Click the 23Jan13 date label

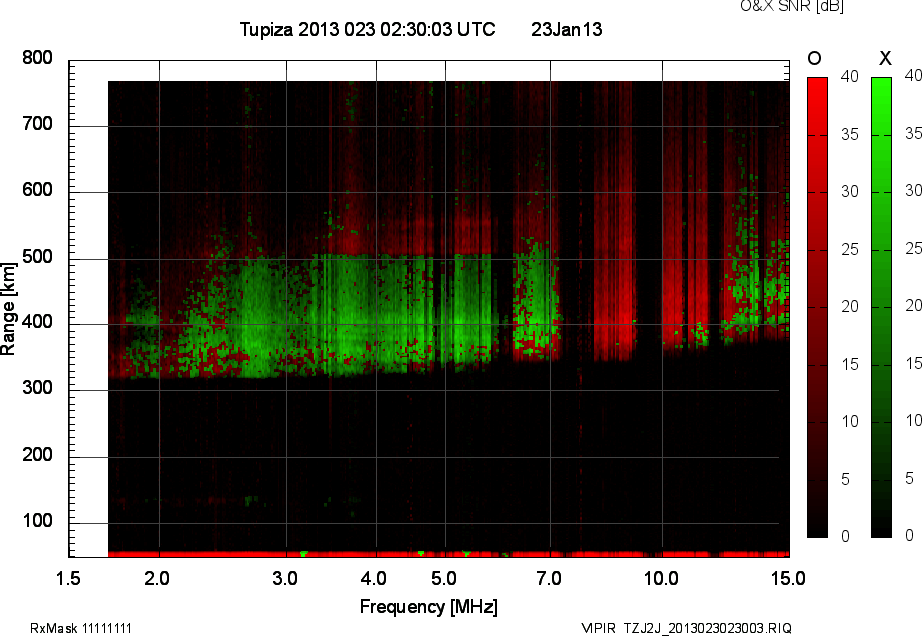(567, 29)
